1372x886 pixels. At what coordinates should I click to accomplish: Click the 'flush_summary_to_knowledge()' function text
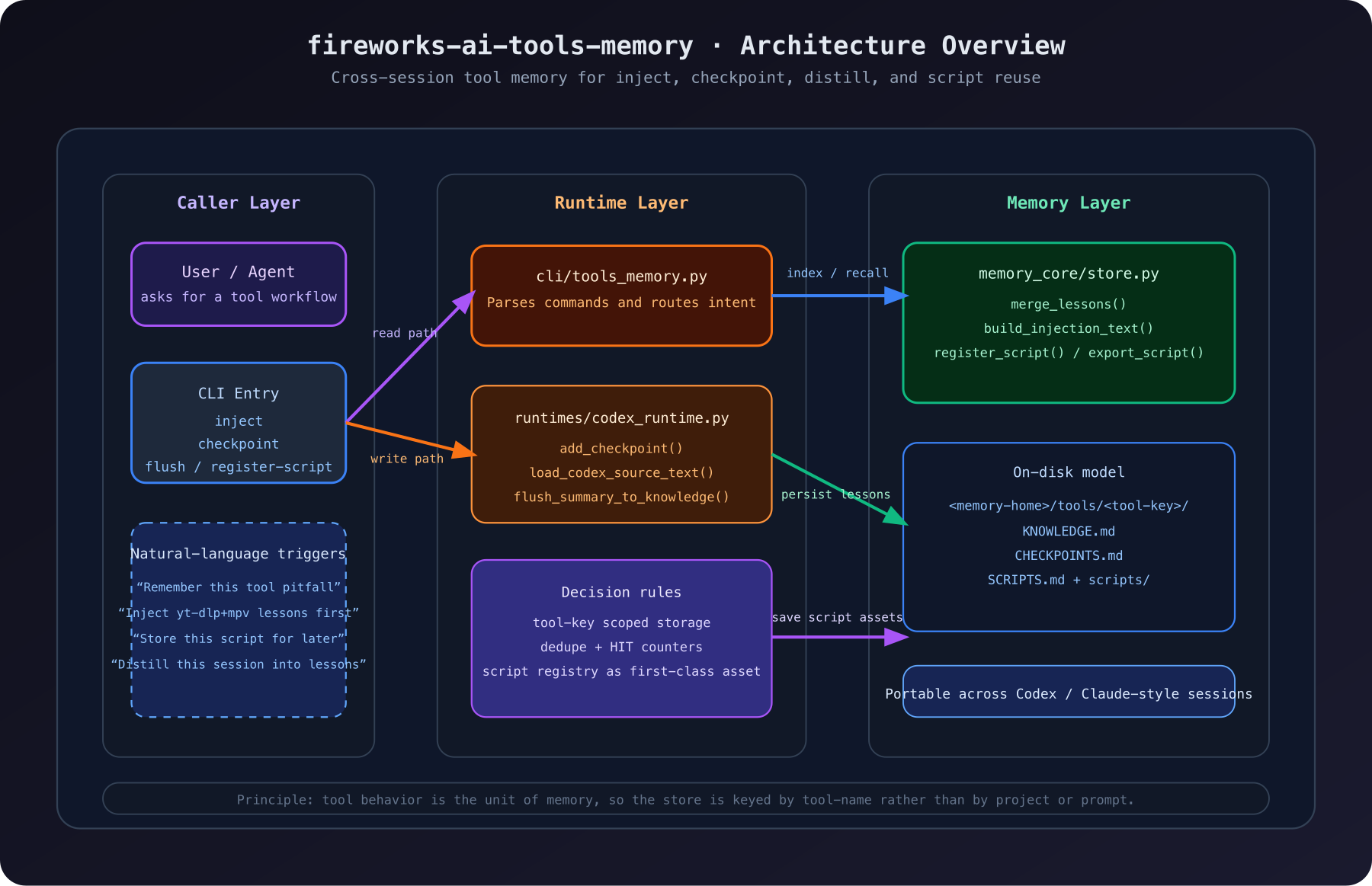click(x=621, y=497)
